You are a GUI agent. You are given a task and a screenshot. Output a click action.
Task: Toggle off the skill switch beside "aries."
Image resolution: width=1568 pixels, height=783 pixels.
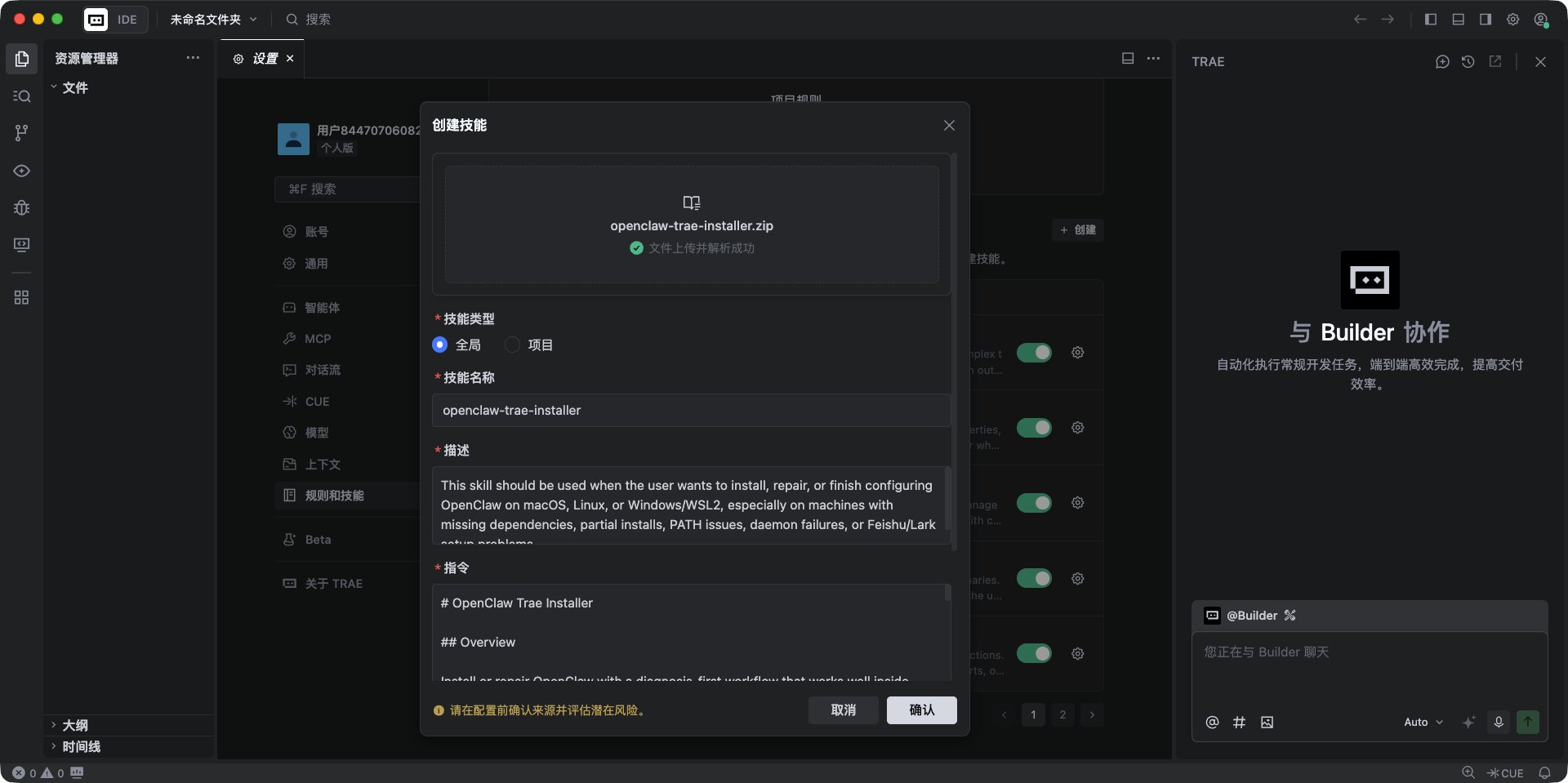click(x=1035, y=578)
